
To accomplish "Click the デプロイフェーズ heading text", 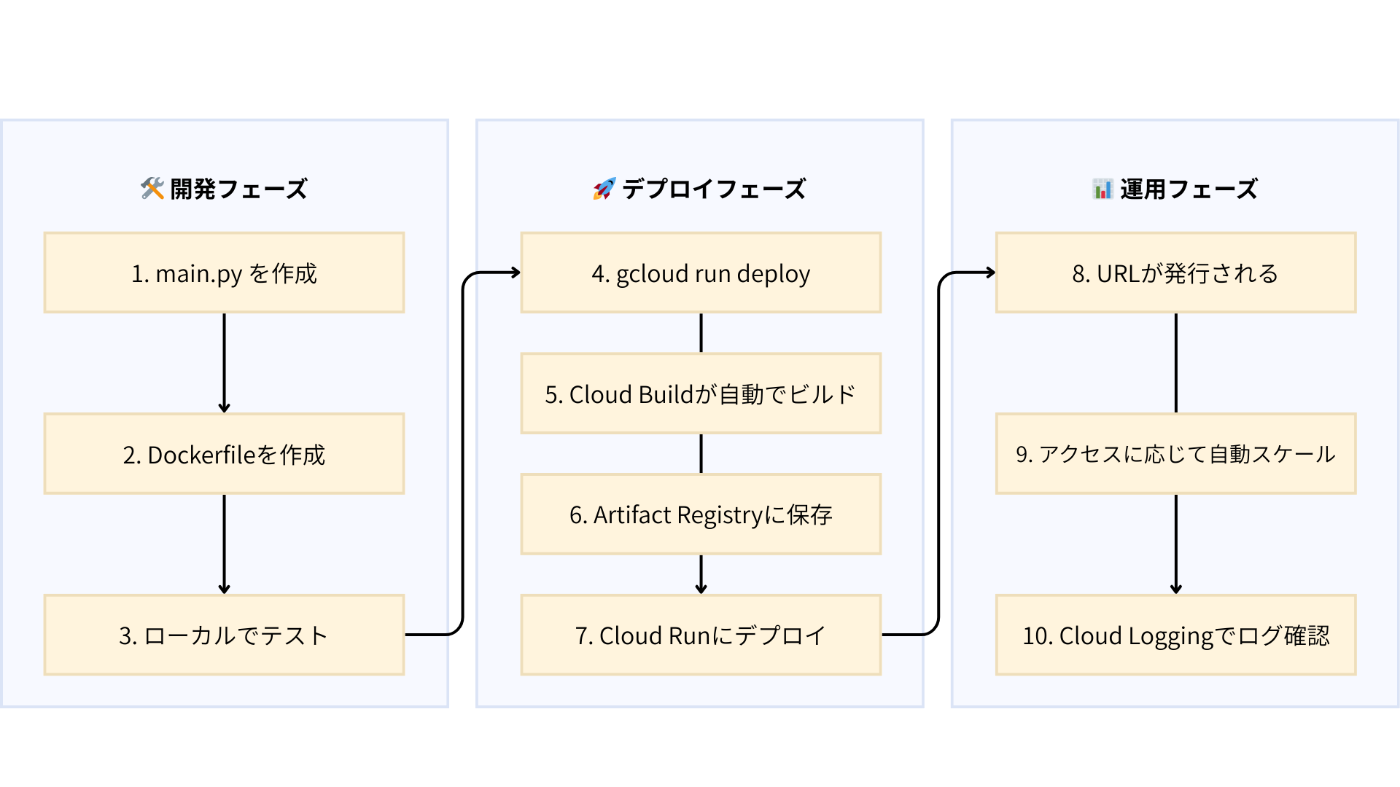I will (714, 189).
